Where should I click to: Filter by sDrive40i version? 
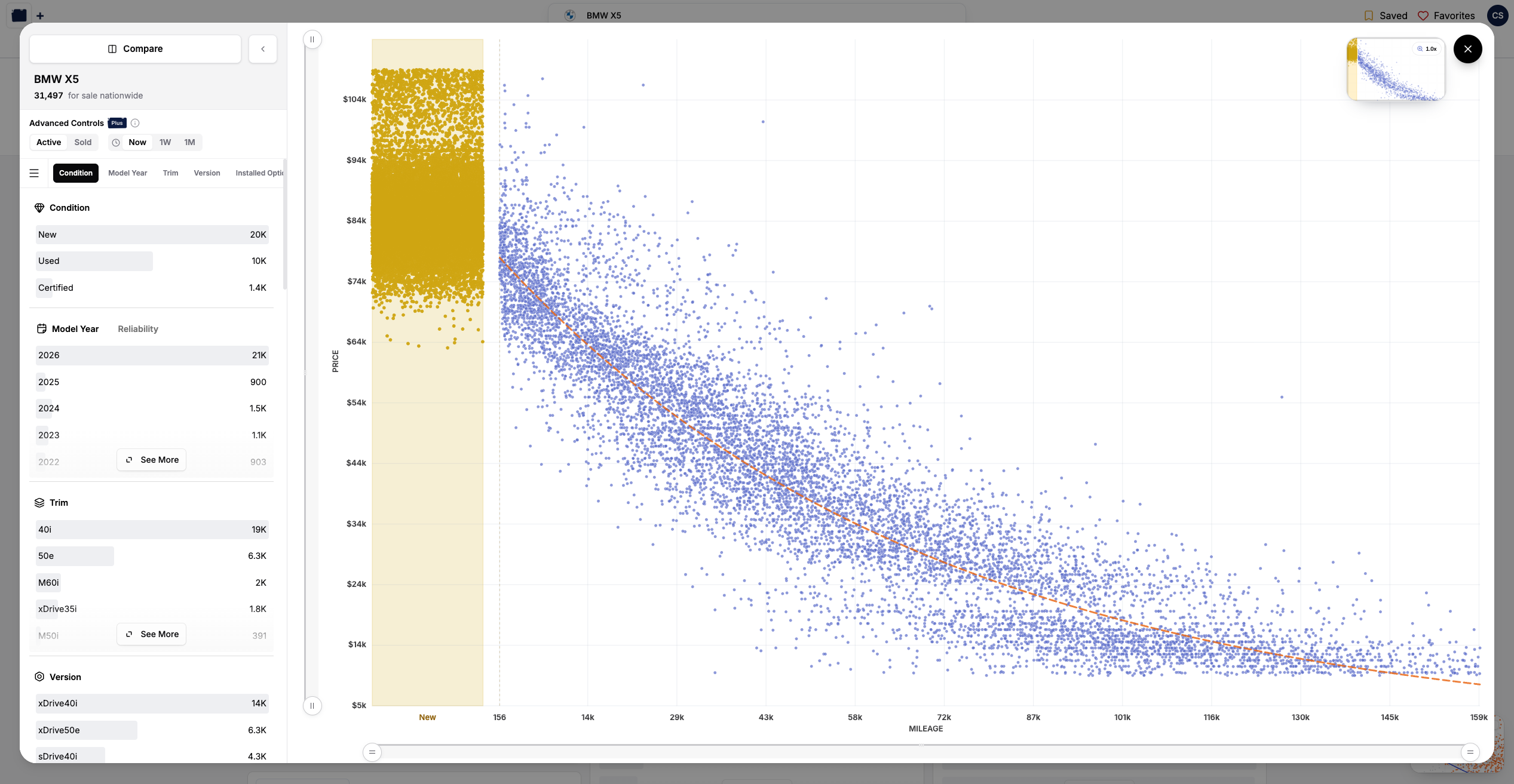pos(152,756)
